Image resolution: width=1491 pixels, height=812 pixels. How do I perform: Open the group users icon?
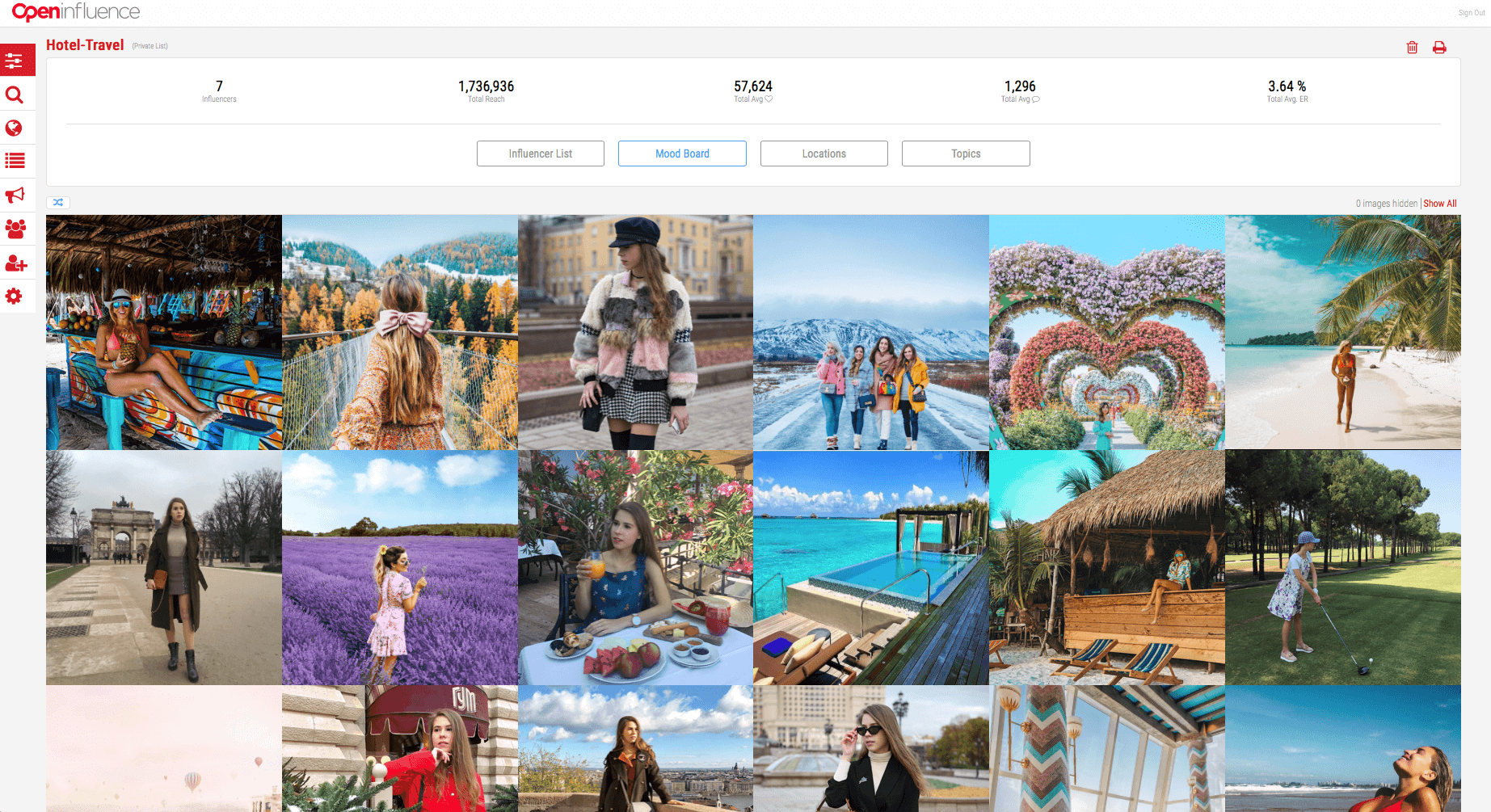[x=15, y=229]
